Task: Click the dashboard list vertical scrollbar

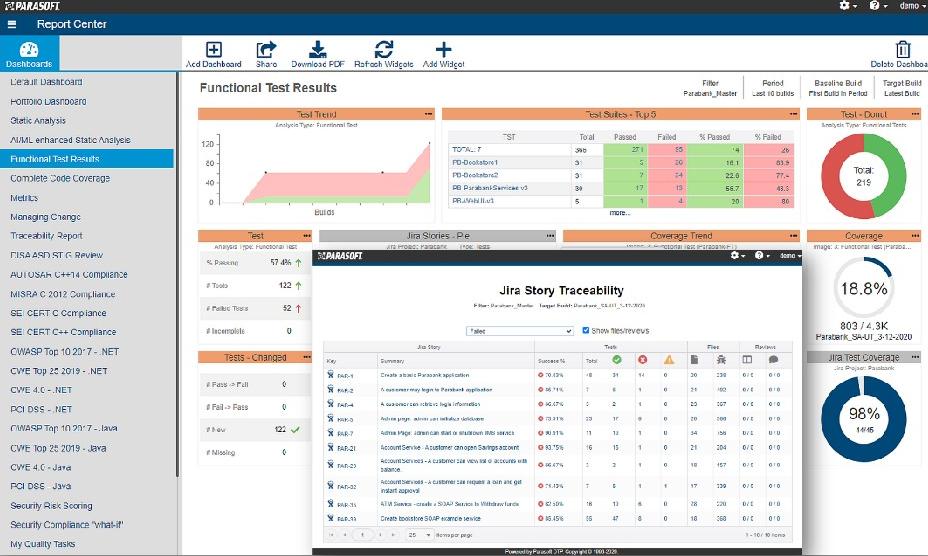Action: tap(177, 274)
